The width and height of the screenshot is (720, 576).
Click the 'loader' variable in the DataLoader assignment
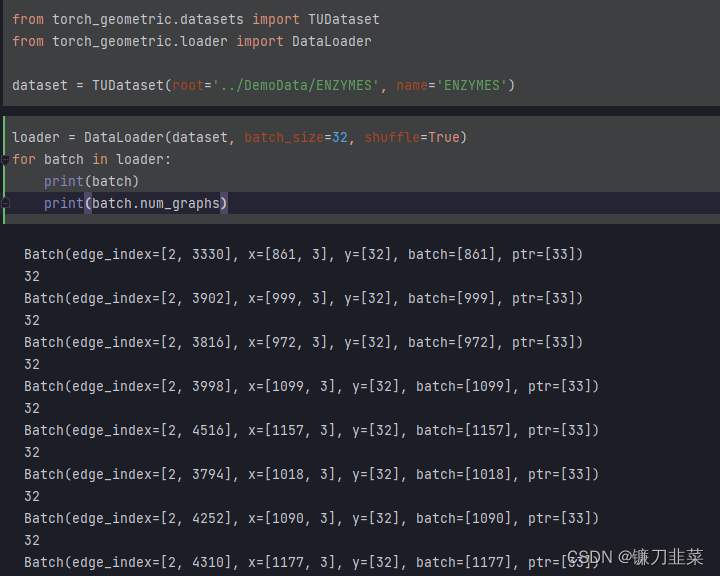tap(36, 137)
